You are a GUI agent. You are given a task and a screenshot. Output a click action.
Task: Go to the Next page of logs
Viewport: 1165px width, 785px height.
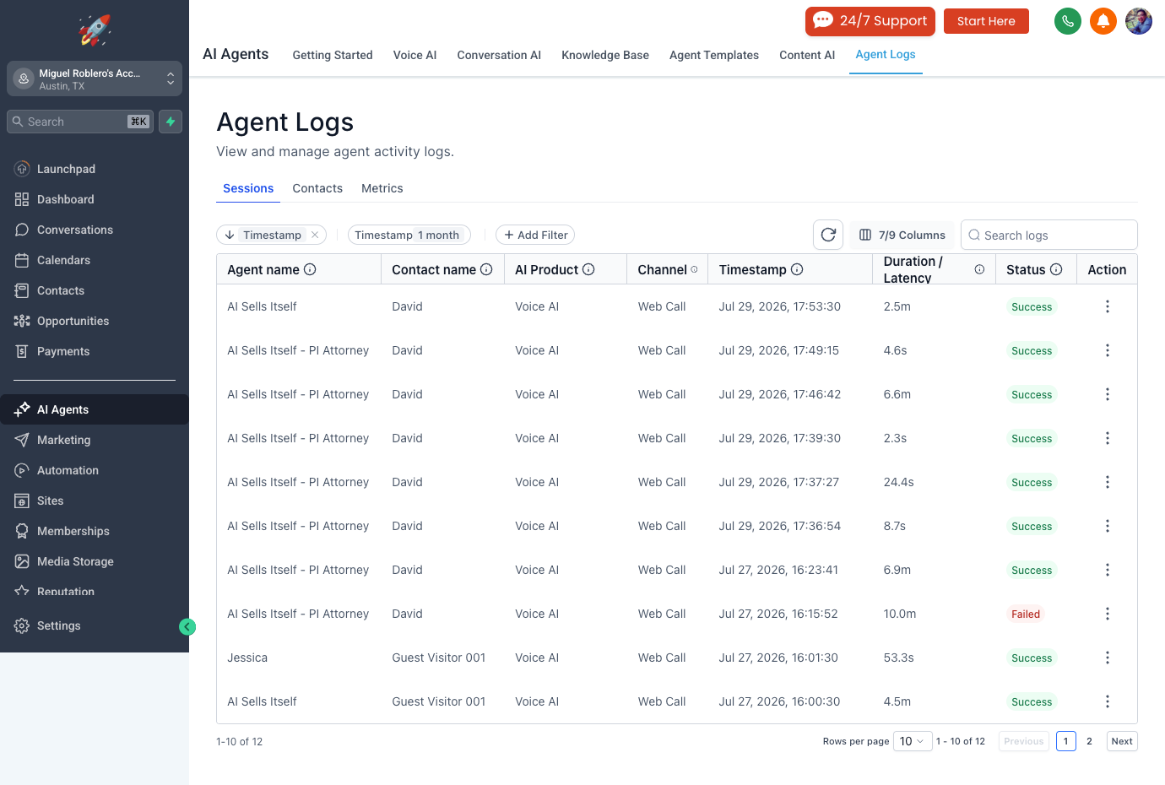pyautogui.click(x=1121, y=741)
